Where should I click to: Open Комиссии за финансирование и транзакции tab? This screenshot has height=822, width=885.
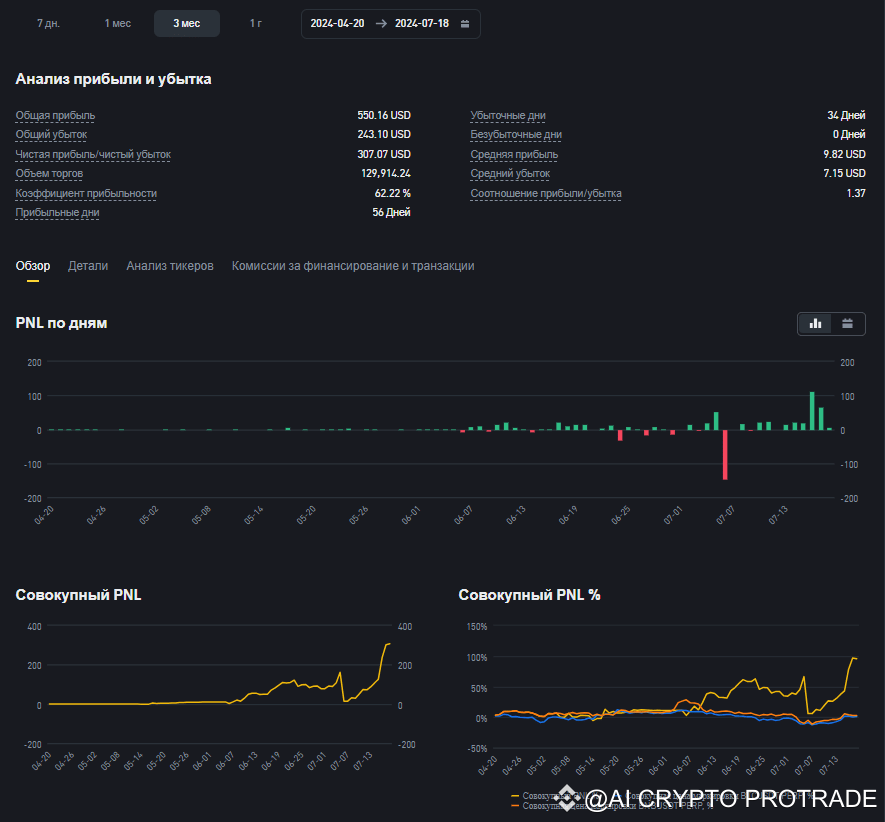tap(353, 266)
